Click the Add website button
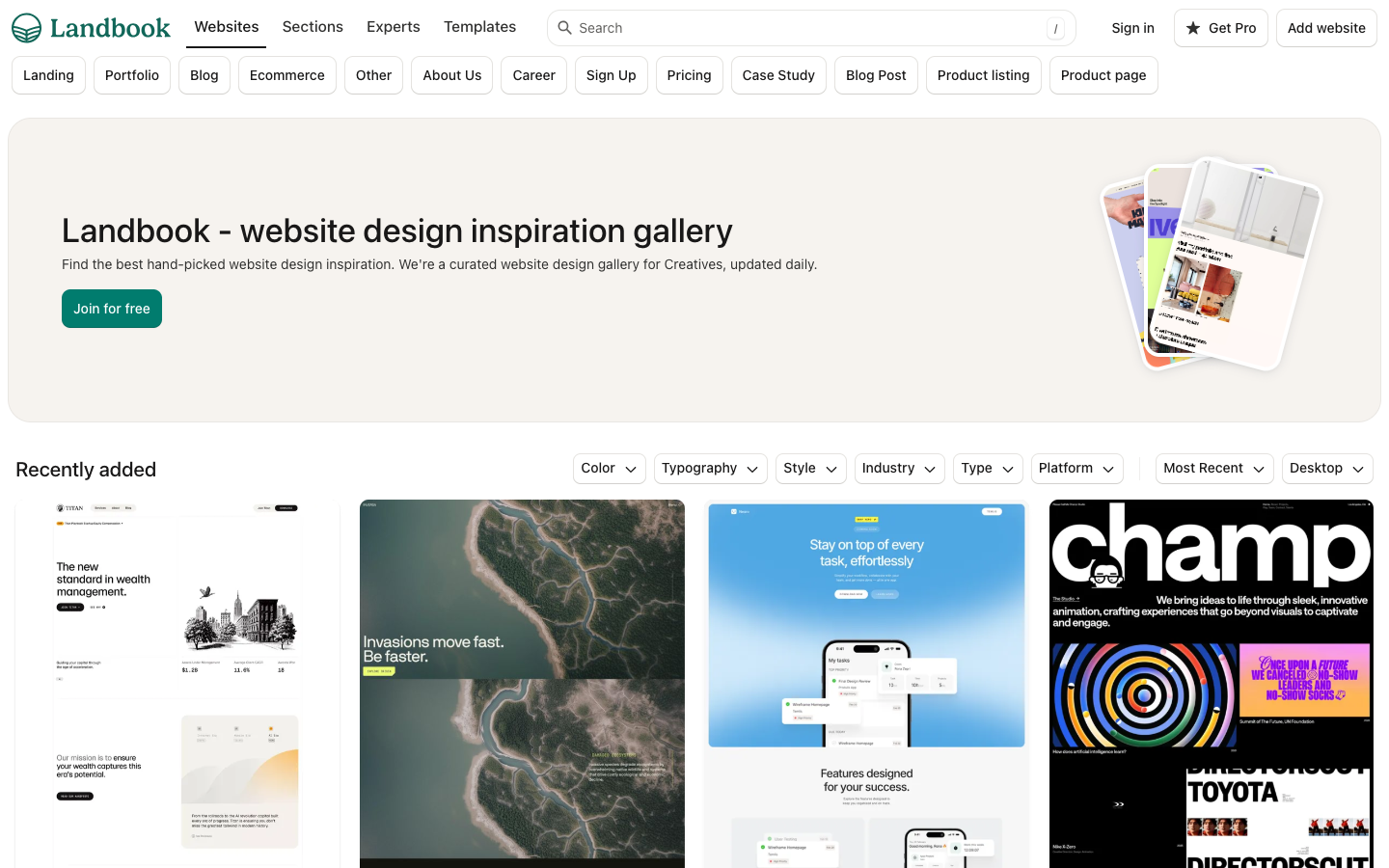Screen dimensions: 1389x868 point(1326,28)
